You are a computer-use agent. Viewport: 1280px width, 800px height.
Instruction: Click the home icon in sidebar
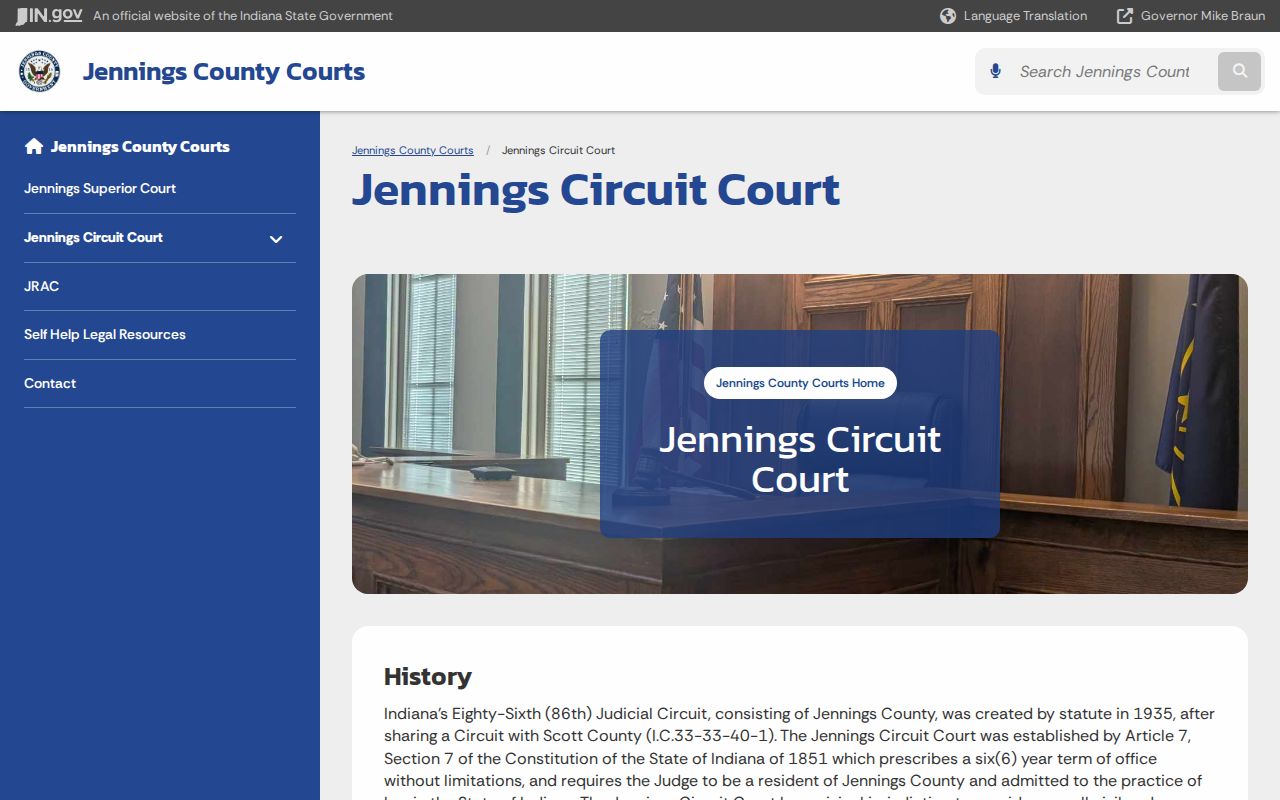pos(34,146)
